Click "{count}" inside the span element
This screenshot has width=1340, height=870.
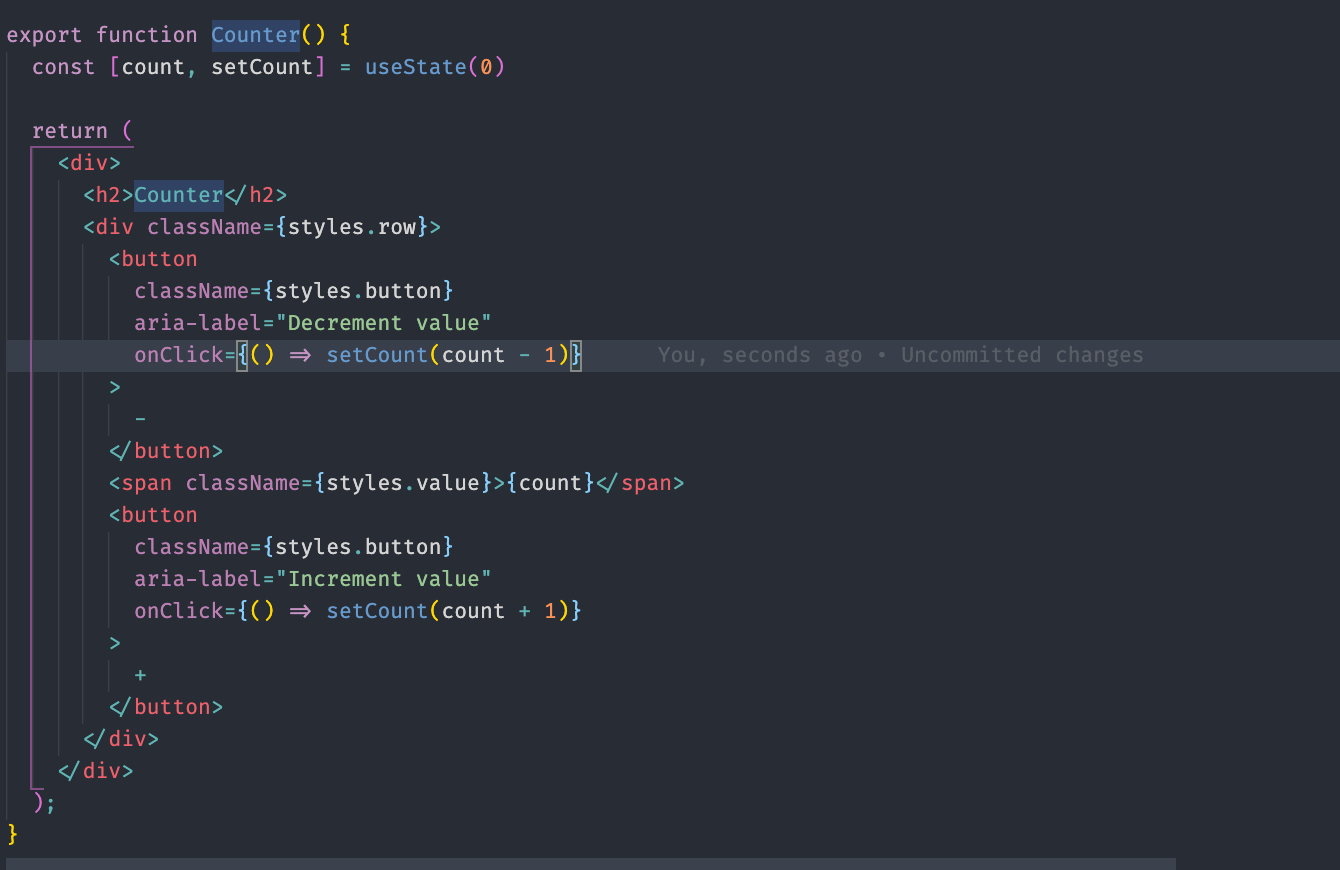pos(550,483)
